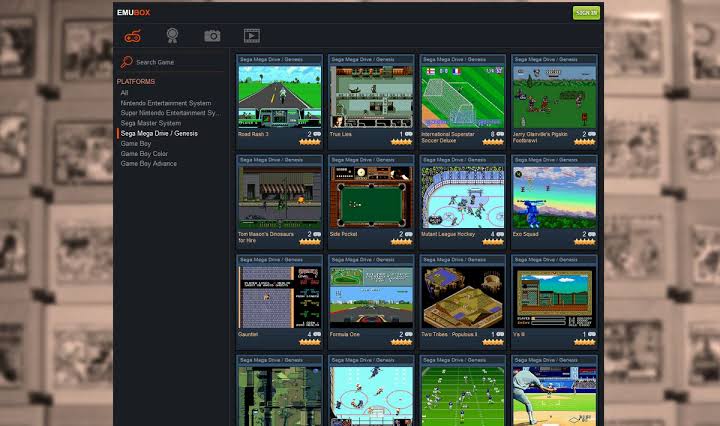Click the star rating under Side Pocket

pos(401,242)
